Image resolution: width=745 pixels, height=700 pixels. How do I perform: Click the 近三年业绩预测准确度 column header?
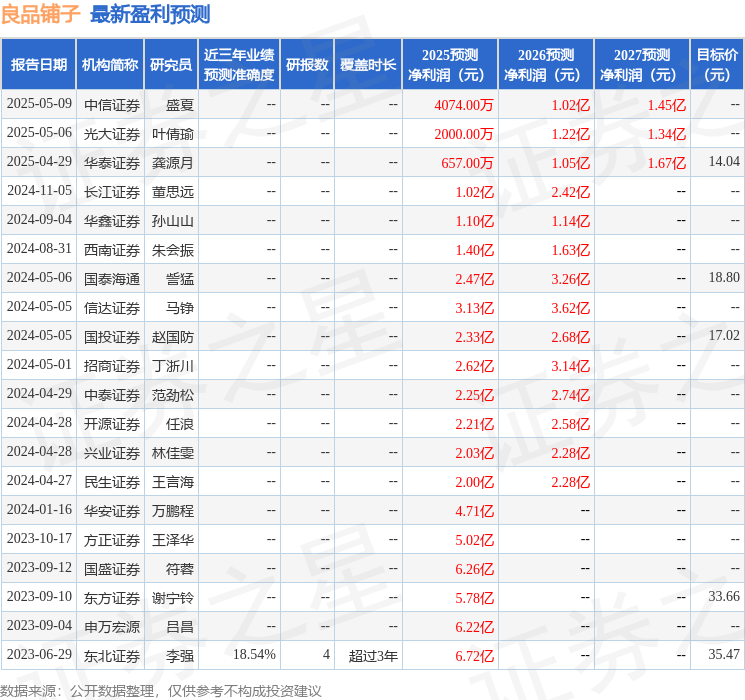pyautogui.click(x=239, y=65)
